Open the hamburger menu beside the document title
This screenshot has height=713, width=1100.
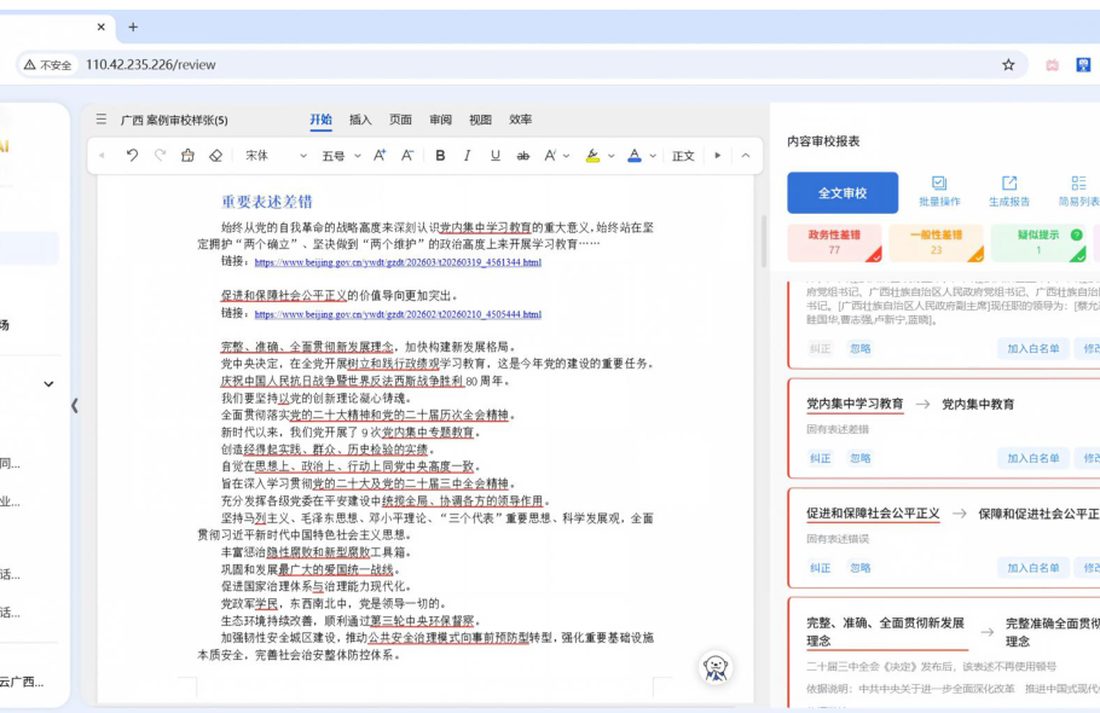pos(101,119)
